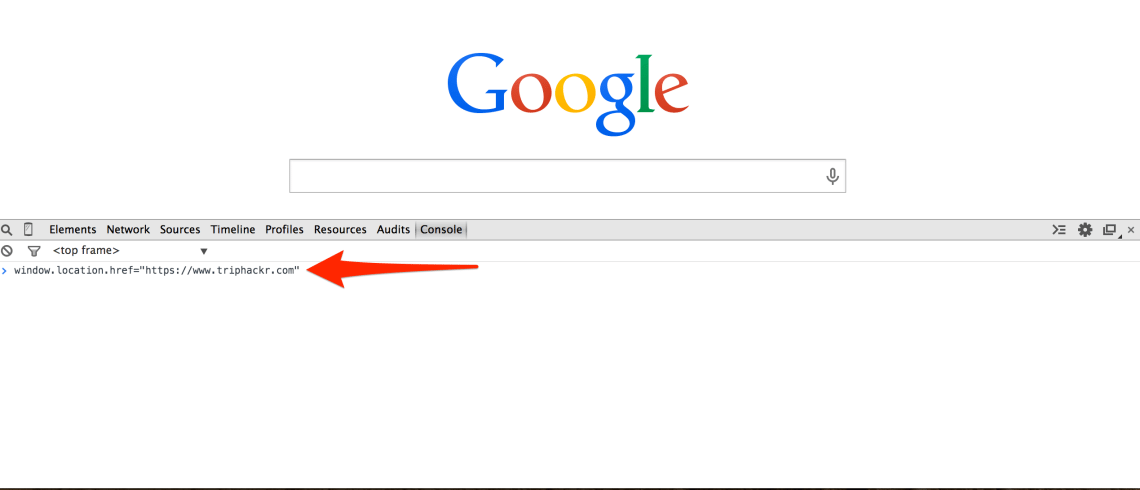Click the dock-to-window icon
This screenshot has height=490, width=1140.
coord(1109,230)
